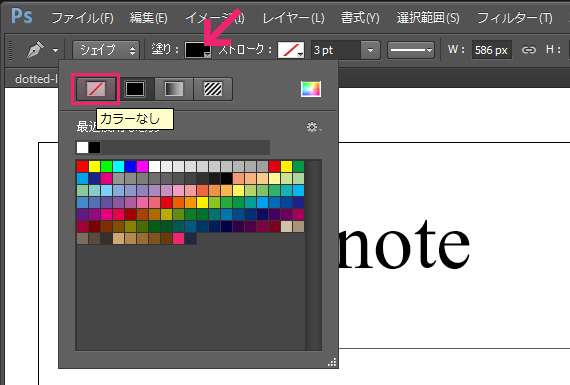Select the solid color fill type button
The image size is (570, 385).
(135, 89)
